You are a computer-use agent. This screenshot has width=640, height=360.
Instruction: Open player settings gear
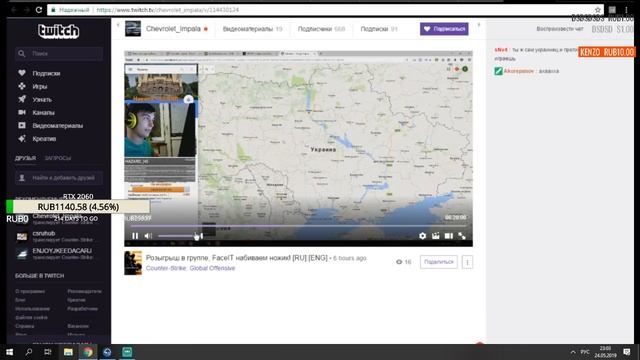point(422,236)
